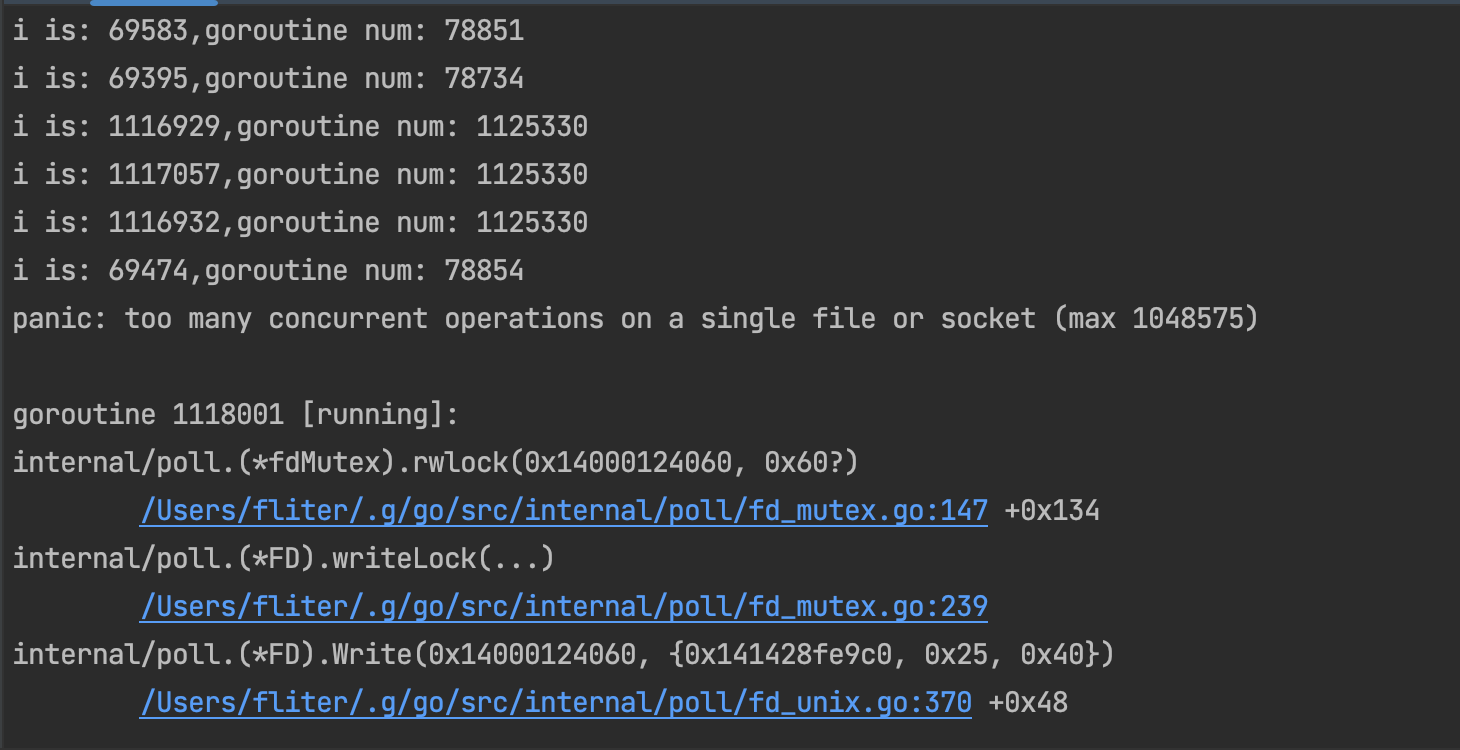Viewport: 1460px width, 750px height.
Task: Click the blank line below the panic message
Action: 730,367
